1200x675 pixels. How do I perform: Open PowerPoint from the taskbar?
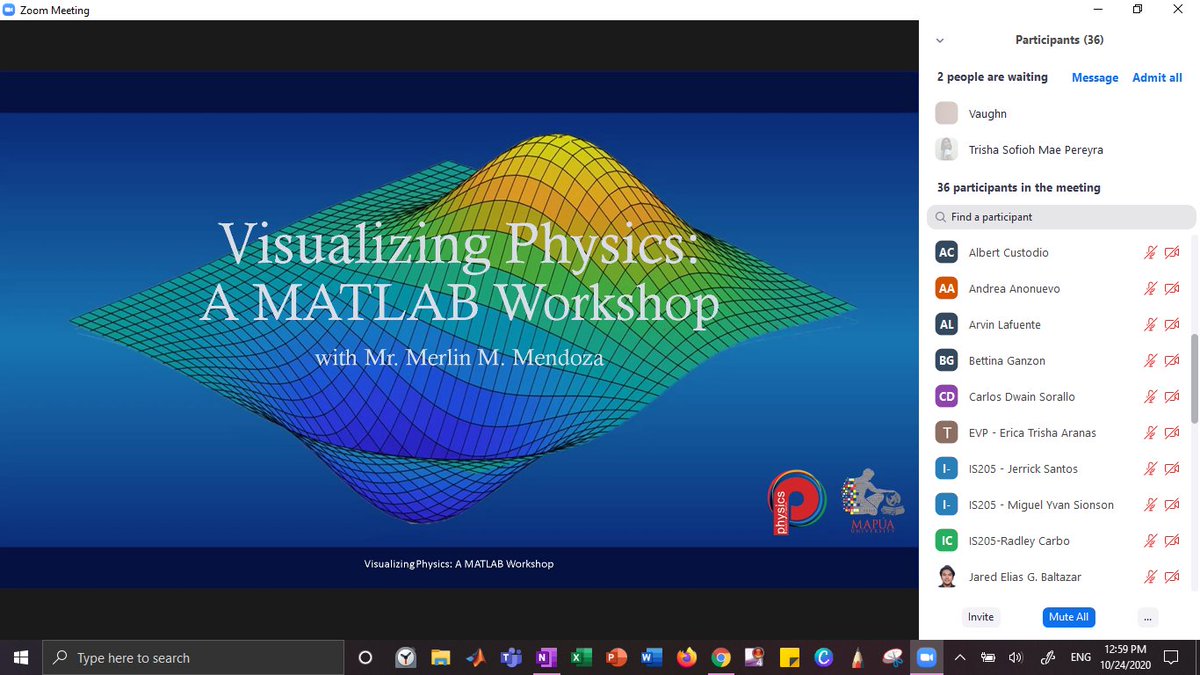click(616, 657)
